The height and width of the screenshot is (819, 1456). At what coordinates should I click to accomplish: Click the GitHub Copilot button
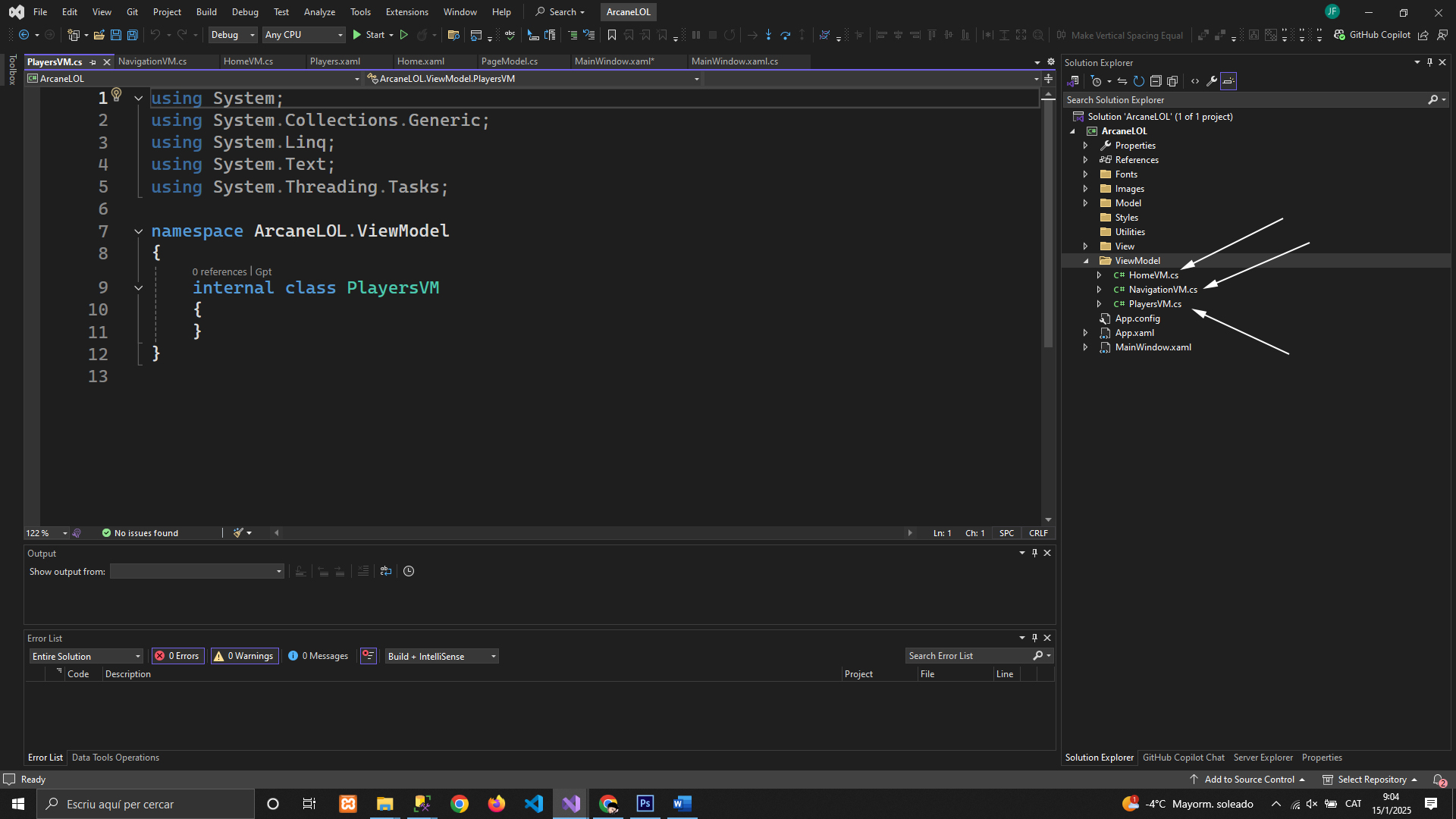(x=1372, y=35)
